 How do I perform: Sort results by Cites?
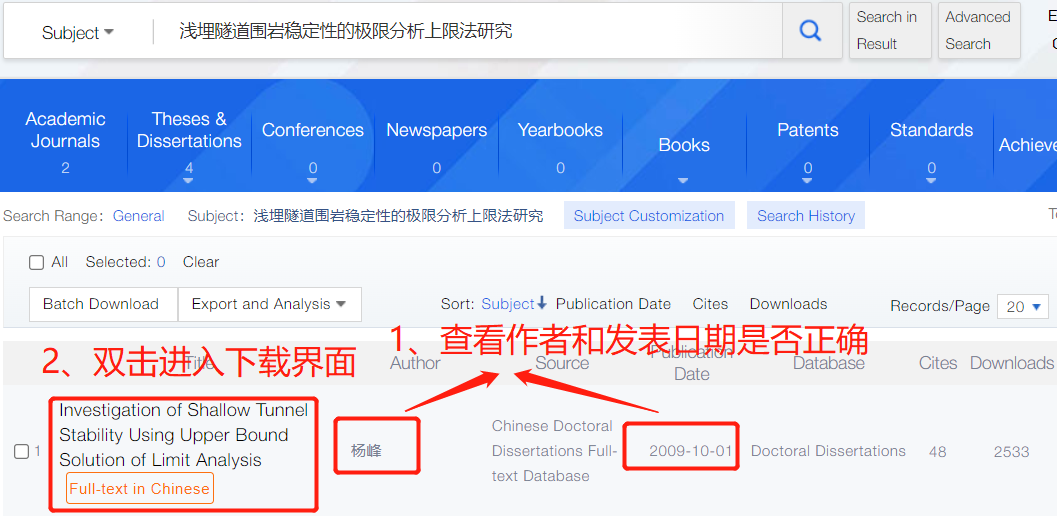[x=711, y=304]
